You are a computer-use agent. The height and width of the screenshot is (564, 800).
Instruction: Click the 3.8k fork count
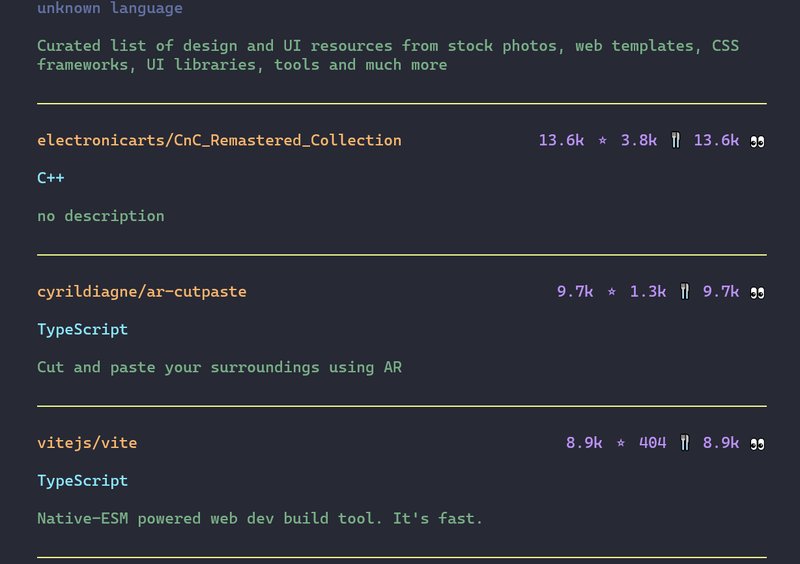638,140
